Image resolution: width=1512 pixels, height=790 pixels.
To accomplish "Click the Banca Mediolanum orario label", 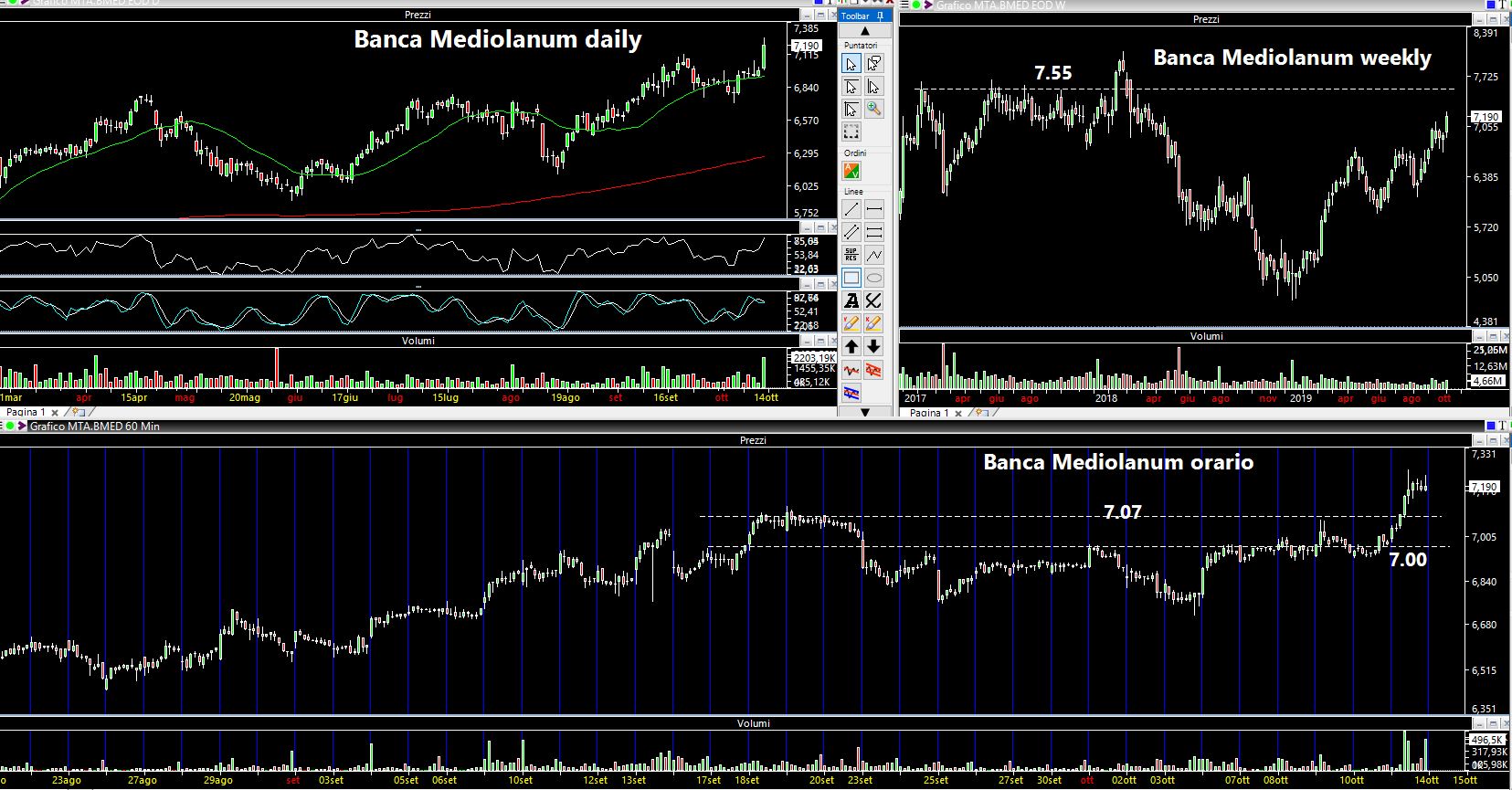I will click(x=1118, y=462).
